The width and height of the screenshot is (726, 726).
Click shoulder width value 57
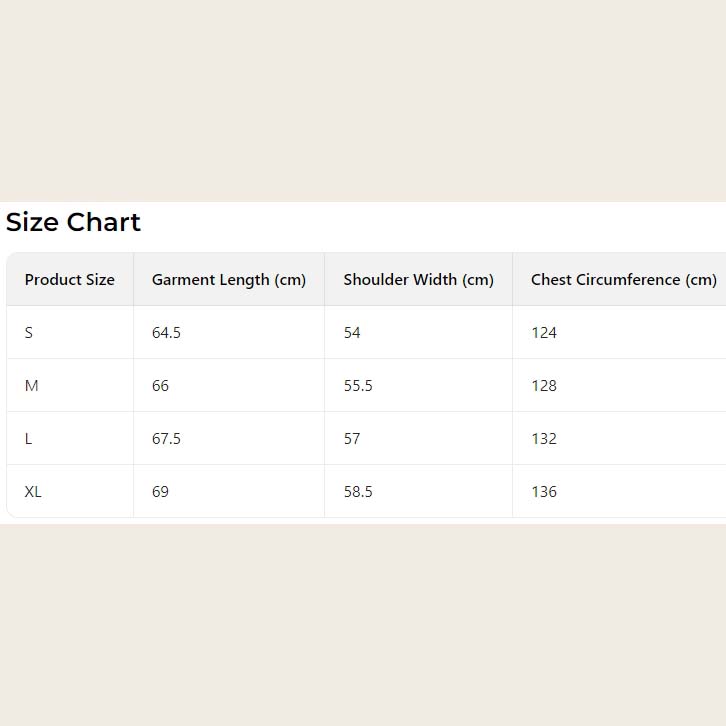click(352, 439)
